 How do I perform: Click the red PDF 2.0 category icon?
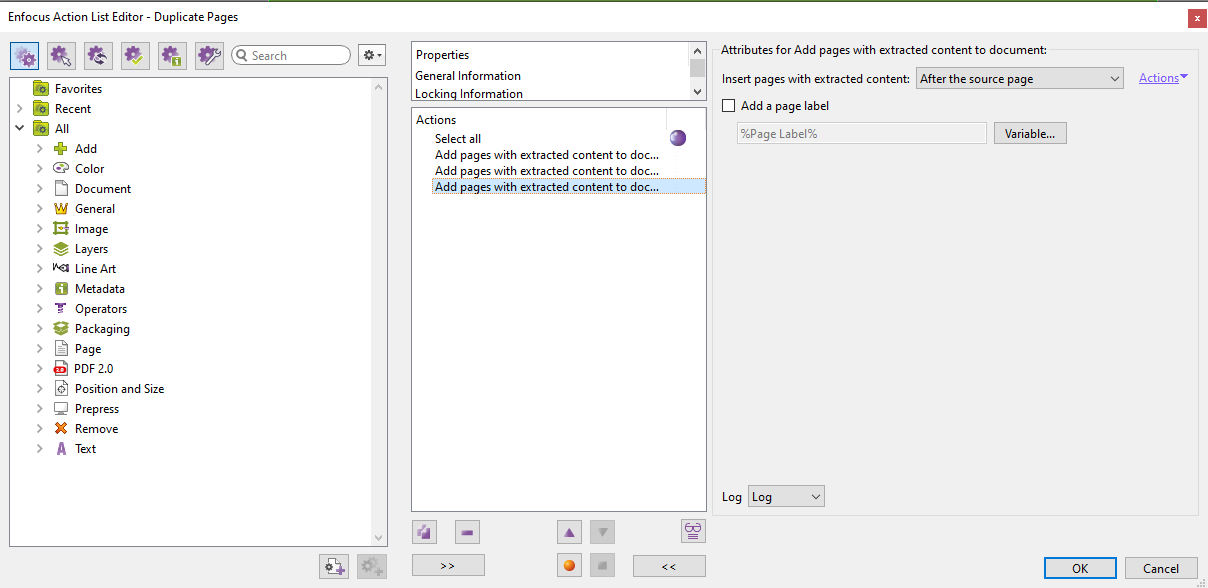[61, 368]
